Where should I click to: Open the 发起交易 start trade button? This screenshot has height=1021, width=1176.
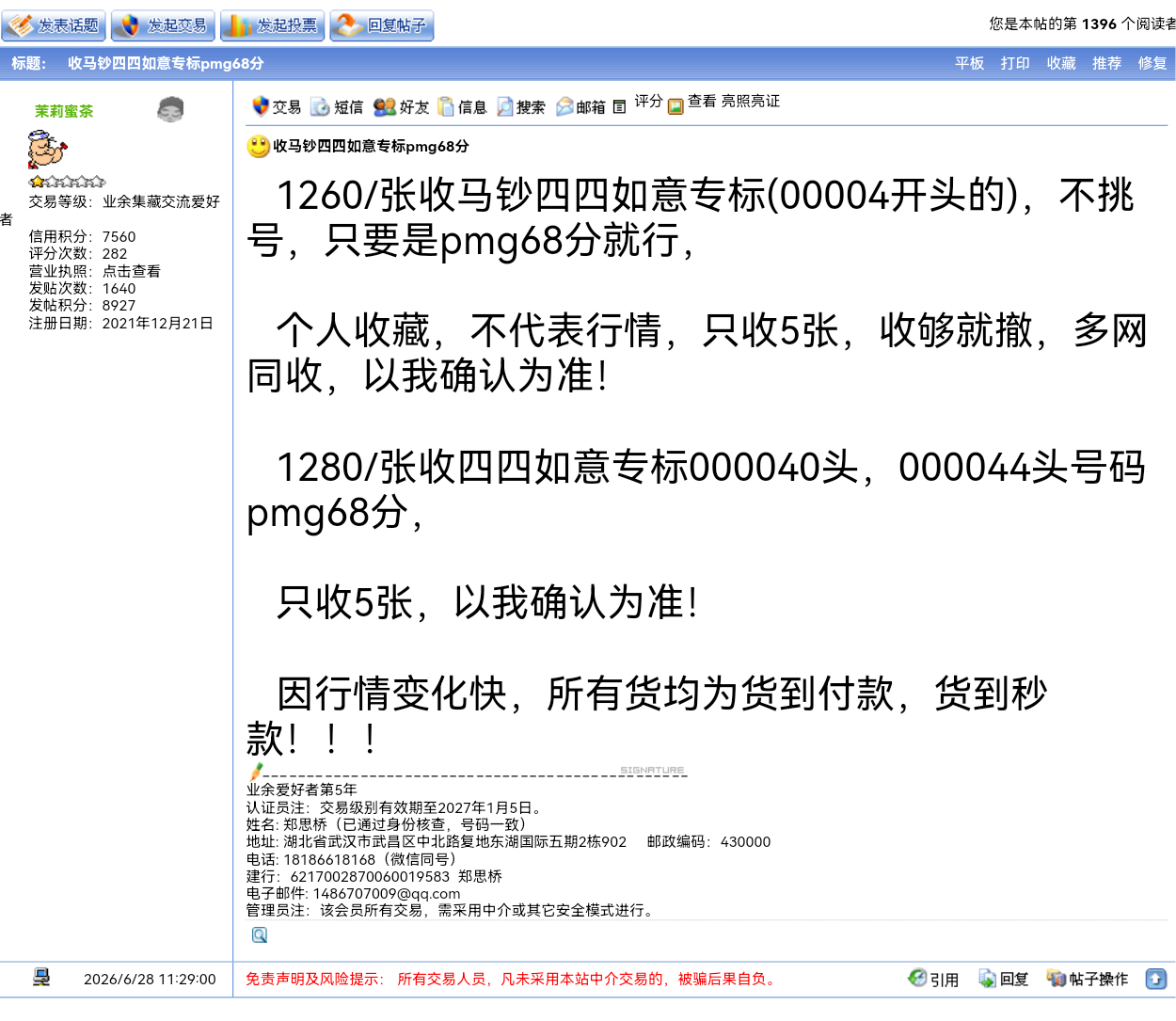click(x=163, y=25)
